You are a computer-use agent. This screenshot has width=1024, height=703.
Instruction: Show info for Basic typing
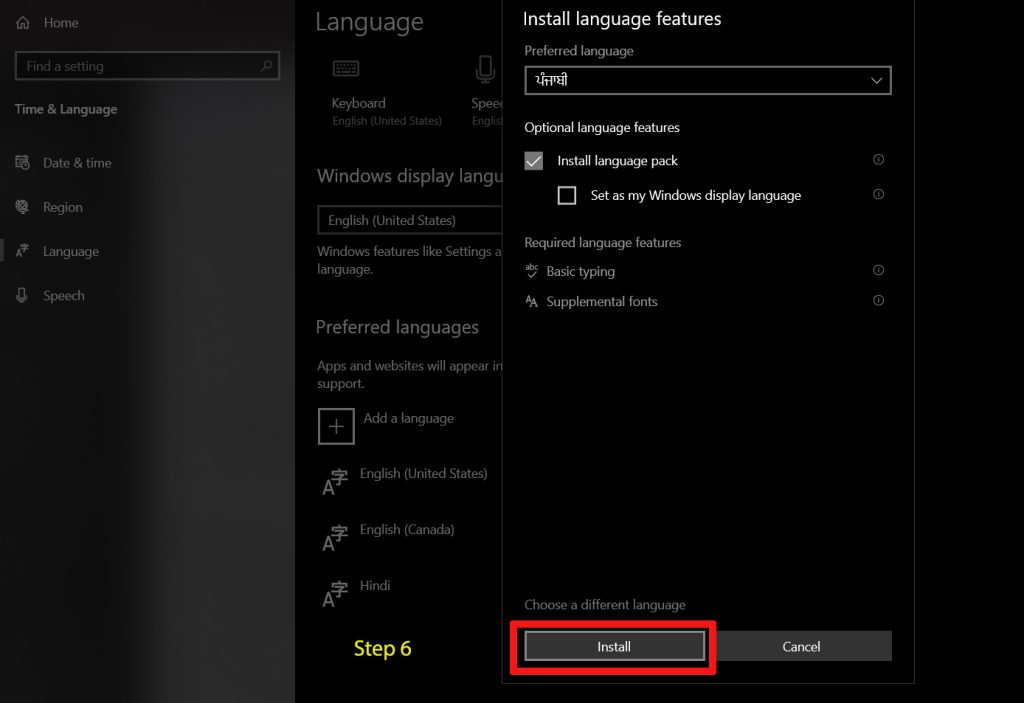878,270
